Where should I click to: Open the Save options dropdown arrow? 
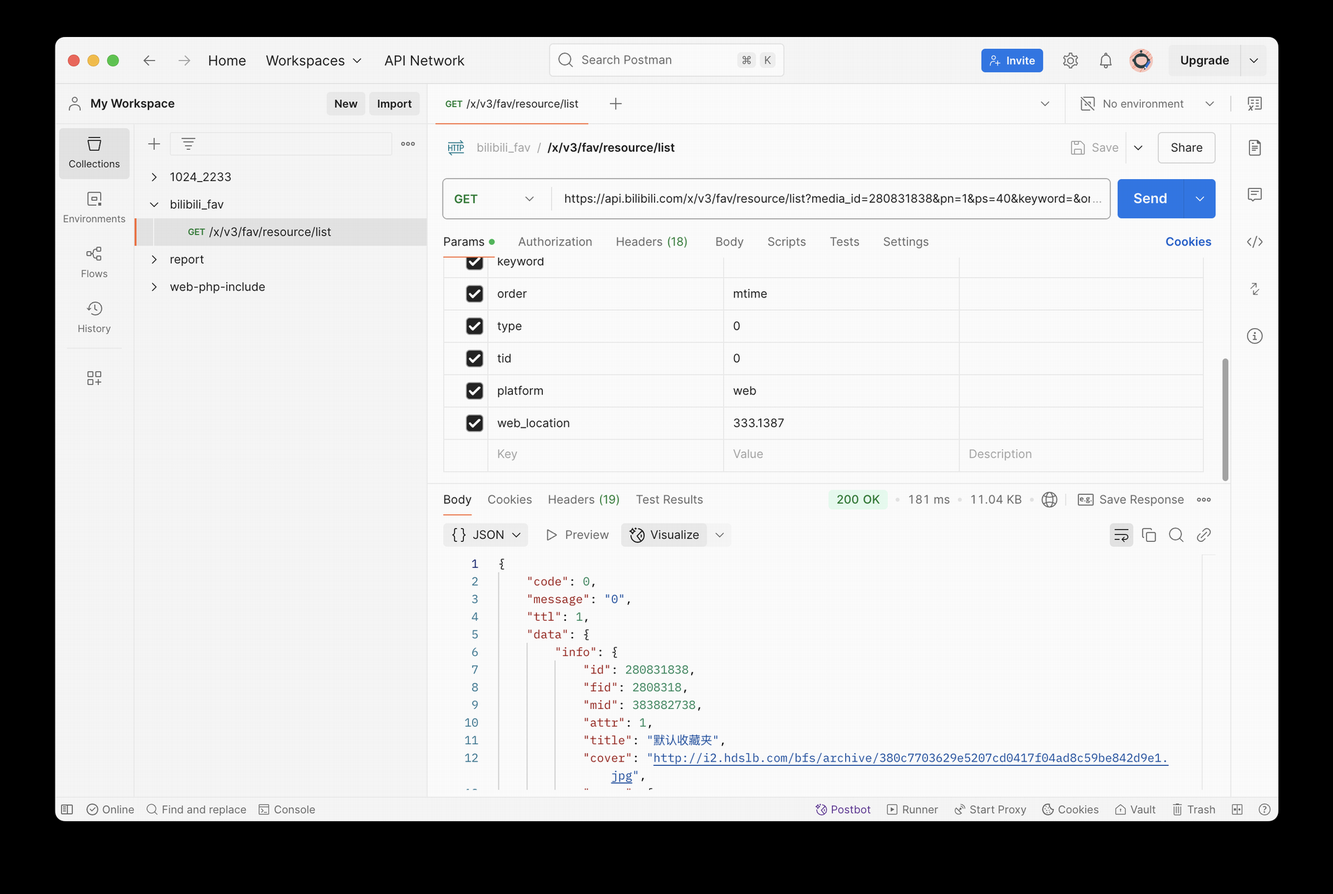tap(1138, 147)
